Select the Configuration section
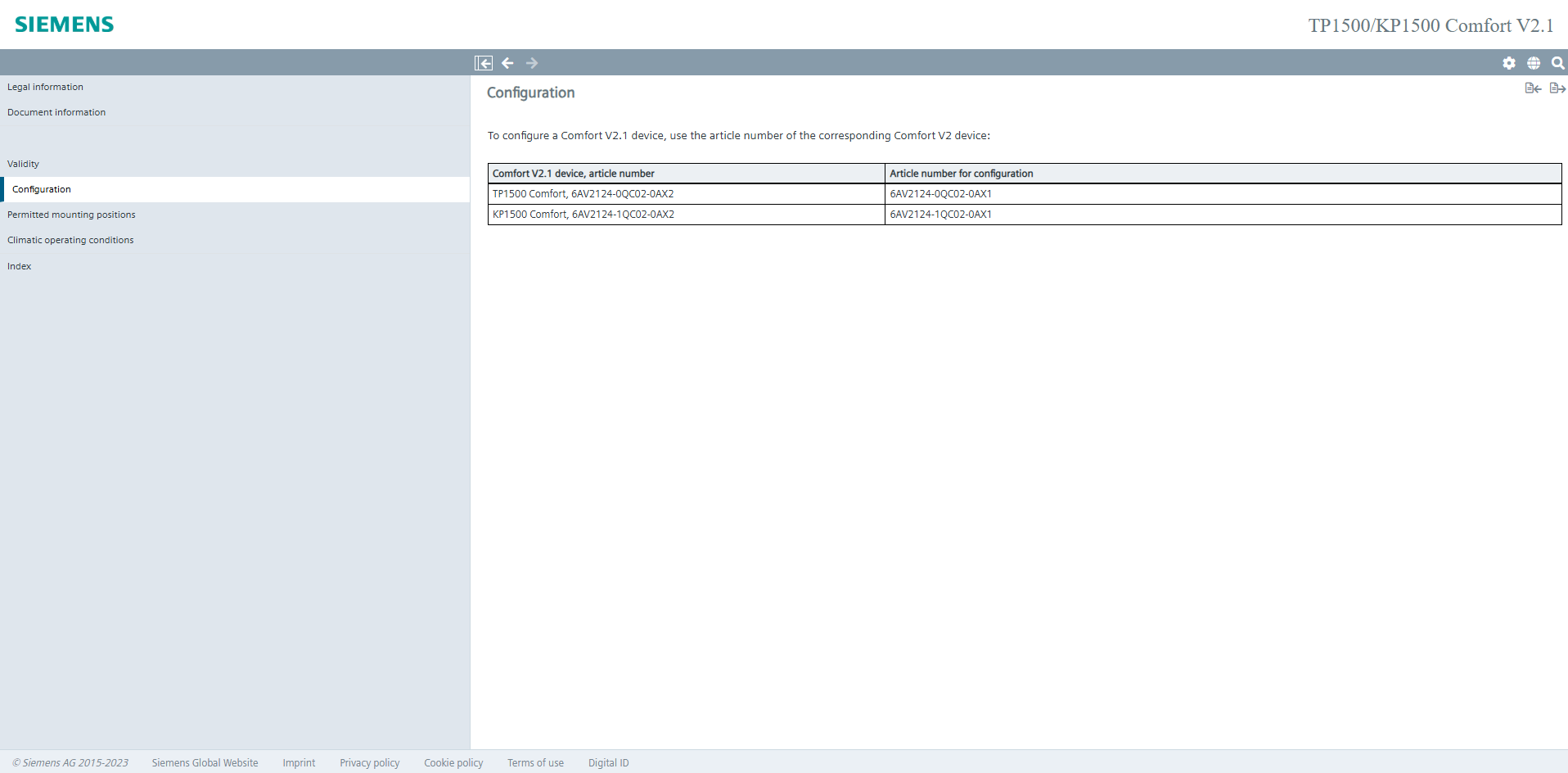 235,189
